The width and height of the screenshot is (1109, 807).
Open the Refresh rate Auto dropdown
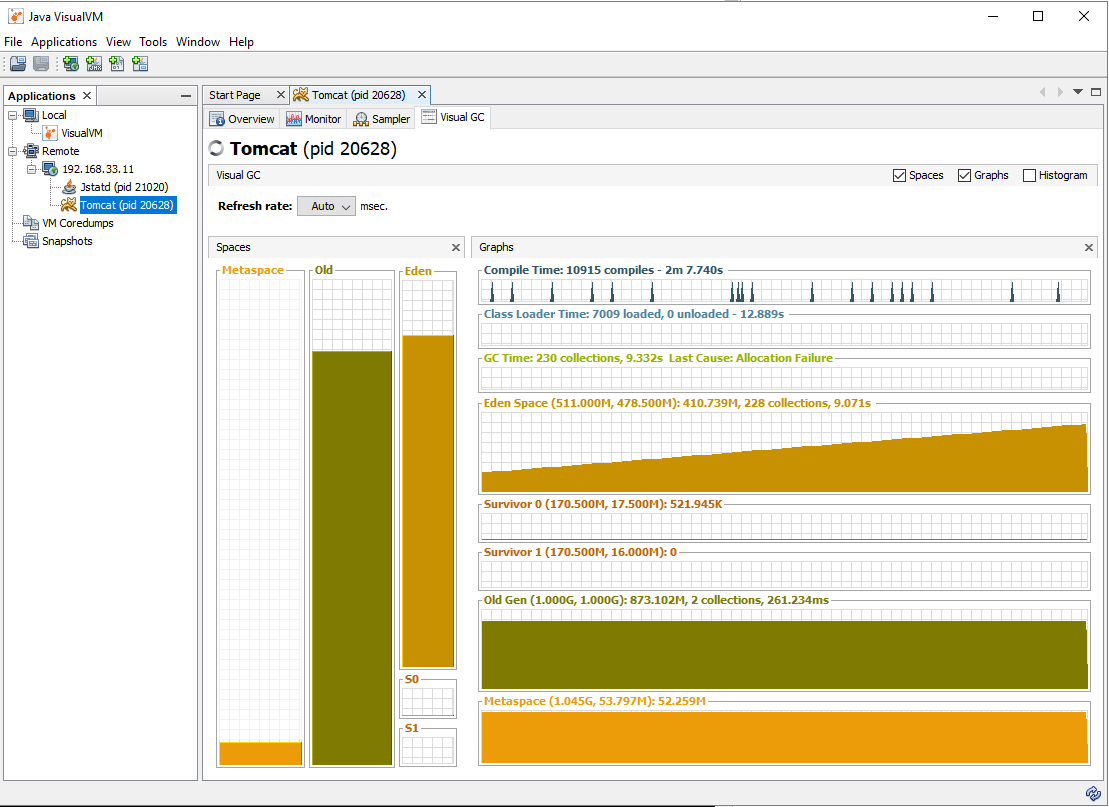click(326, 206)
